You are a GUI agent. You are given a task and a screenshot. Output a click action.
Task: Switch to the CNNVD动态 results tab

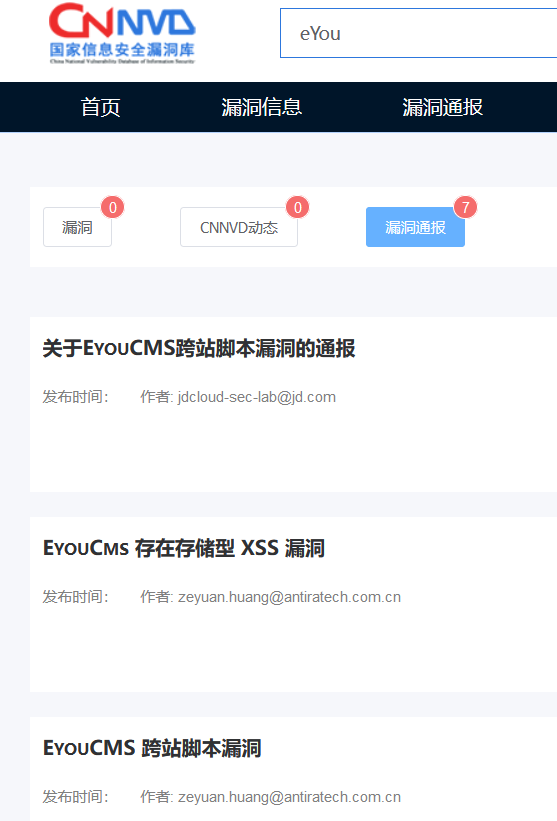point(239,227)
